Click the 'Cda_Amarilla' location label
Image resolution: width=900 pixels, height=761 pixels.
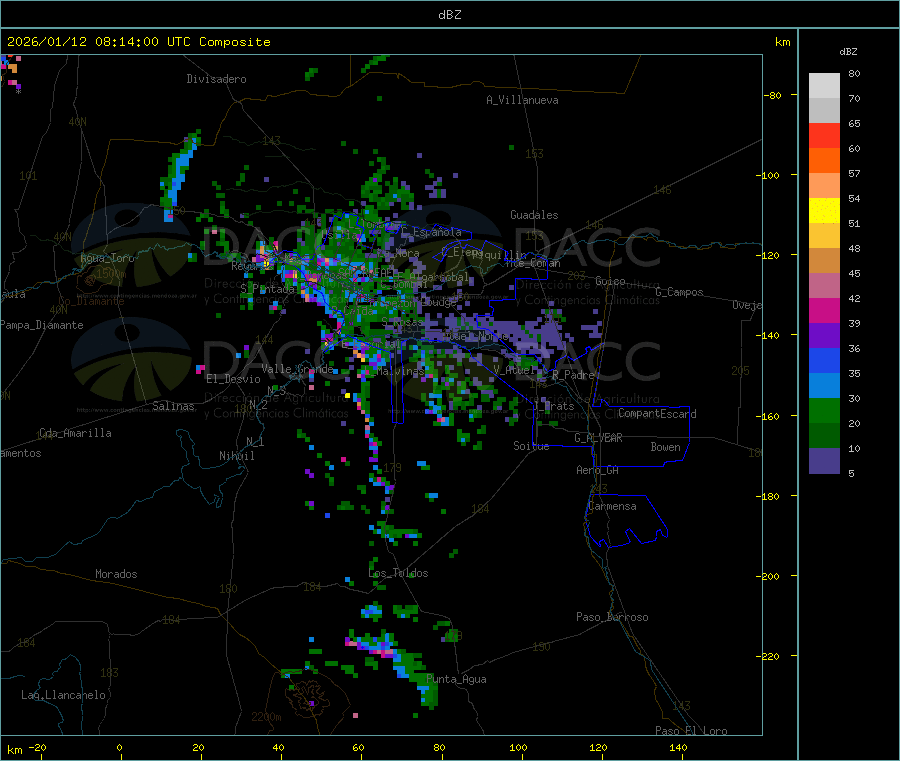click(x=76, y=433)
